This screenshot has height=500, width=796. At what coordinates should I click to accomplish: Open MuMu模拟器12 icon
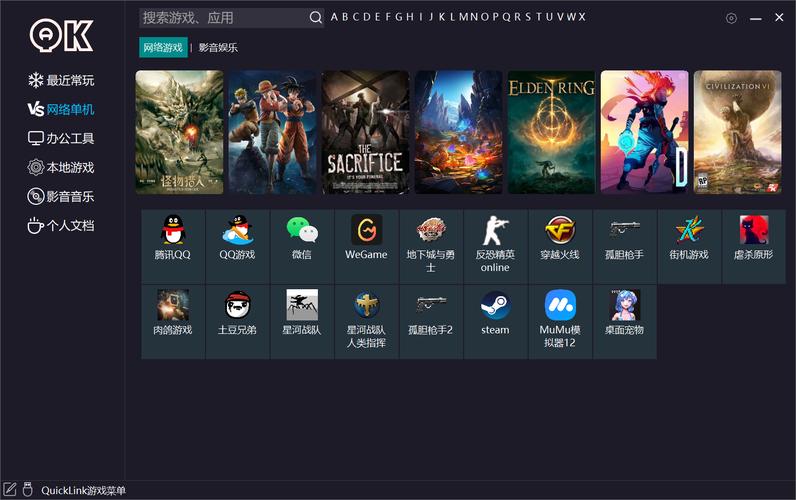pos(560,305)
